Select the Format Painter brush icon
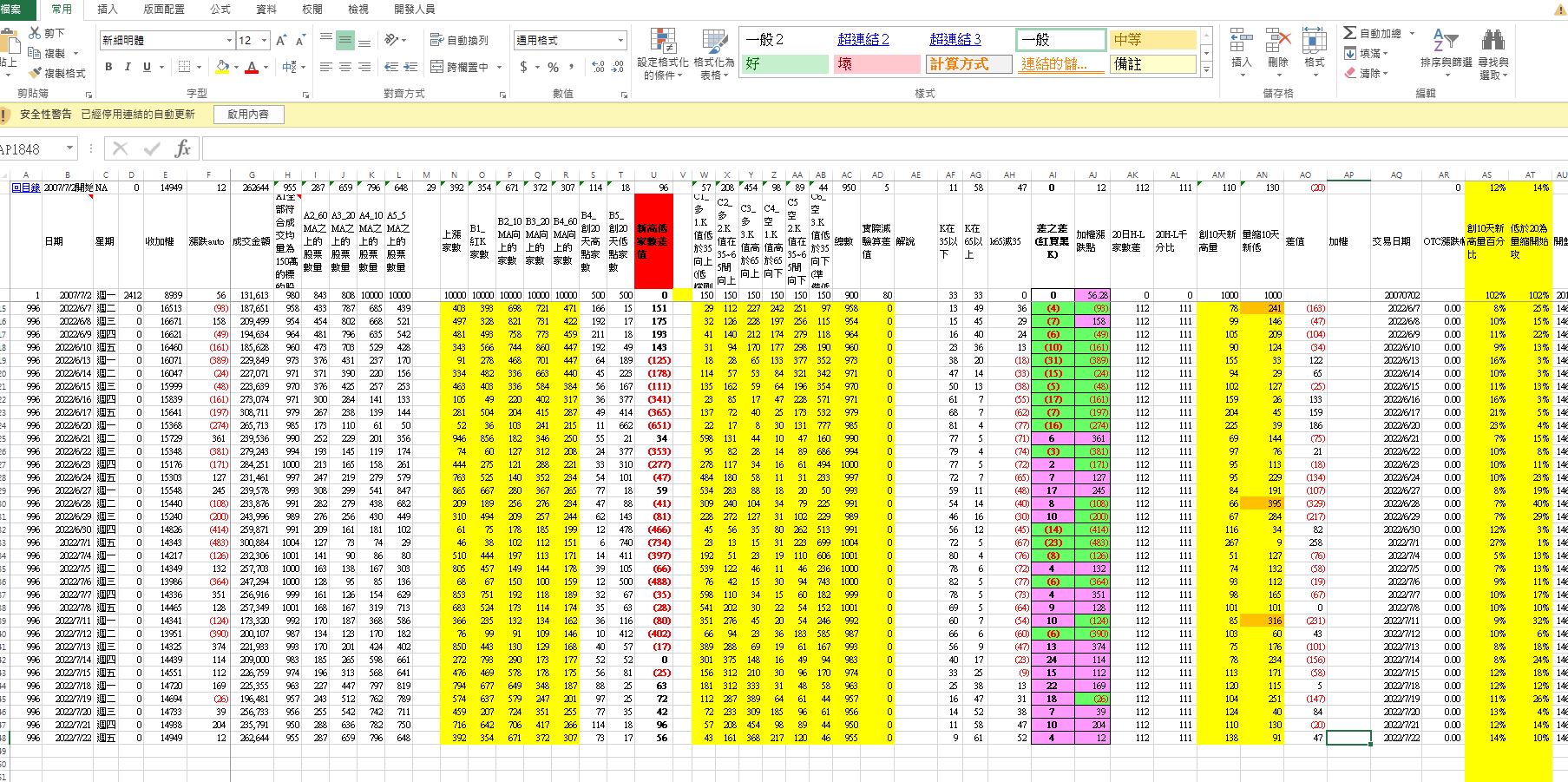 click(x=35, y=73)
